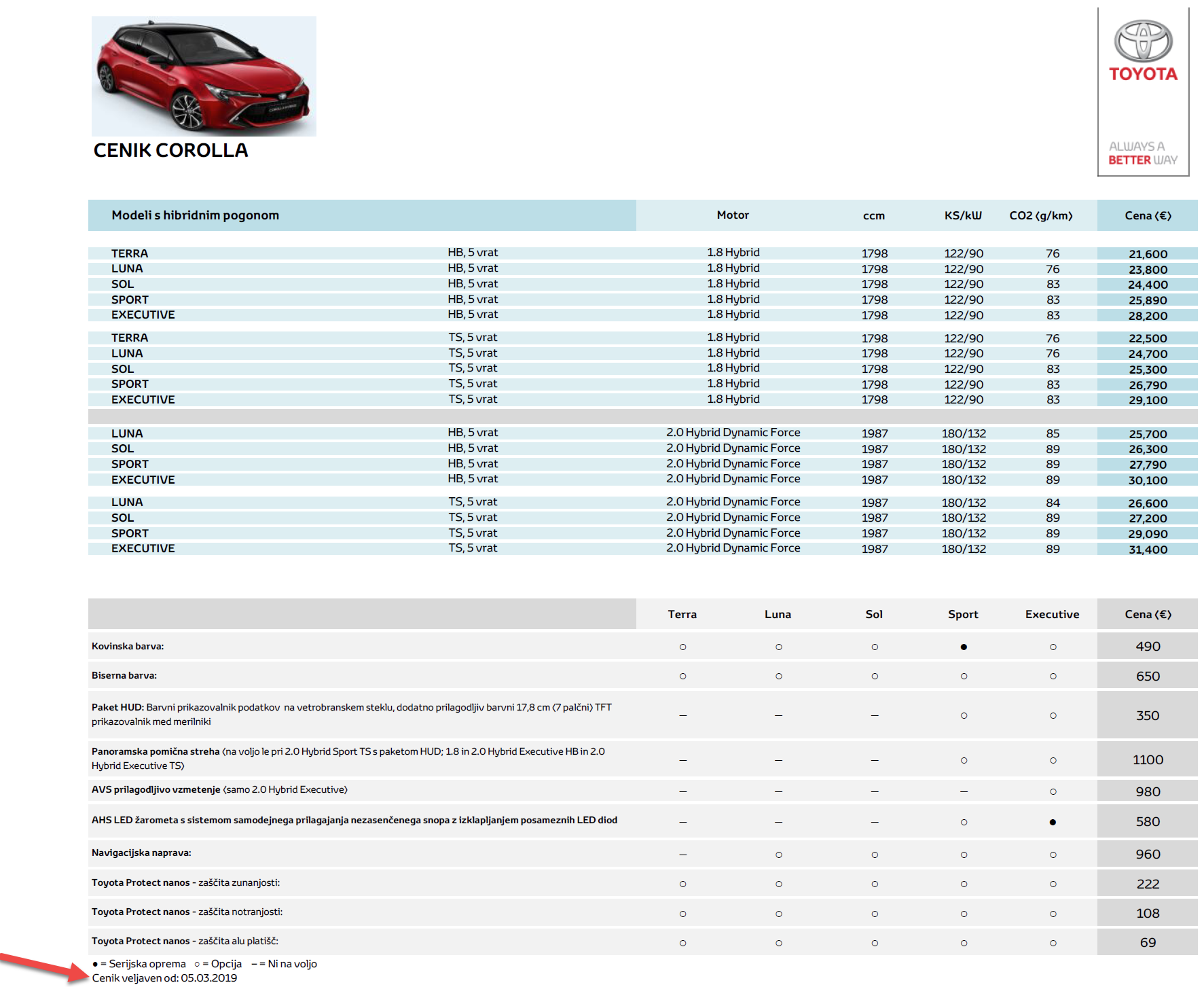Click Toyota Protect zaščita alu platišč label
The width and height of the screenshot is (1204, 987).
tap(185, 941)
